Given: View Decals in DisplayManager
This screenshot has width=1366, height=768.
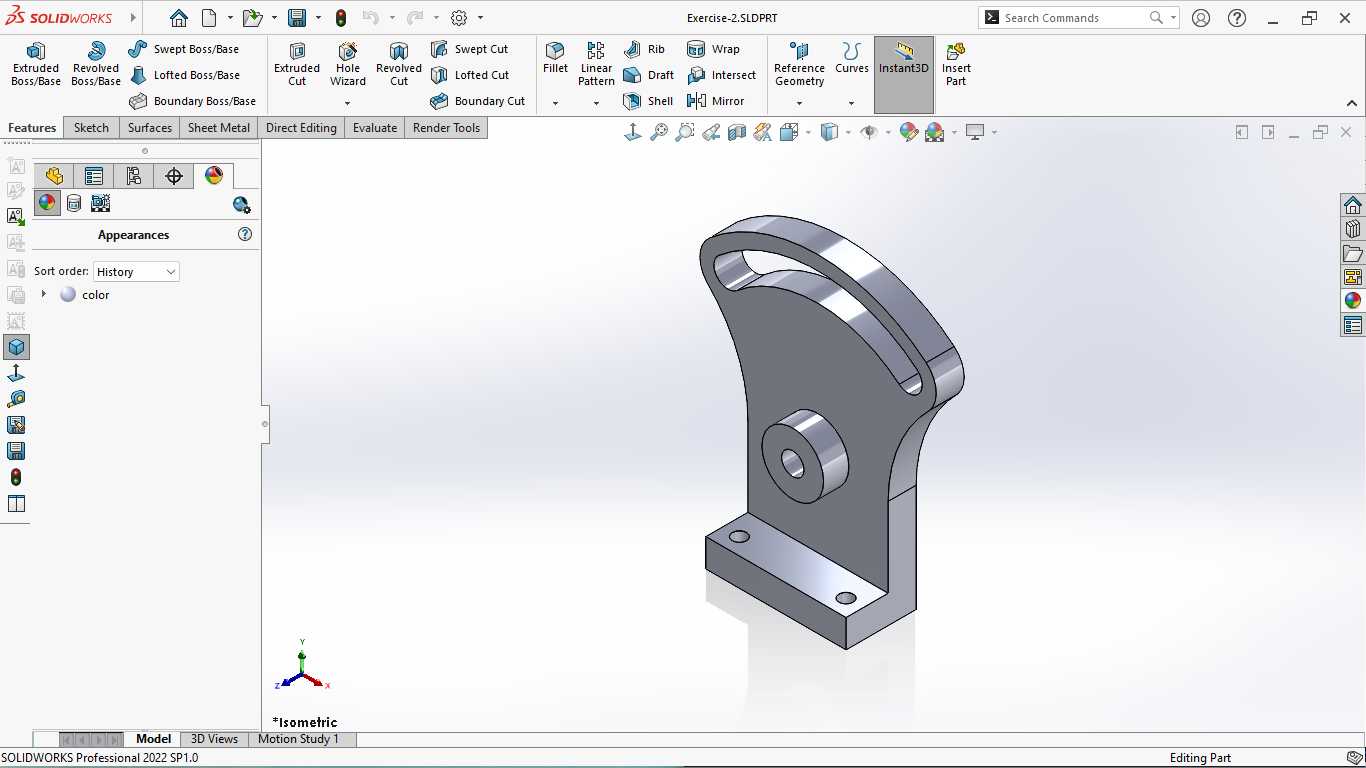Looking at the screenshot, I should [74, 203].
